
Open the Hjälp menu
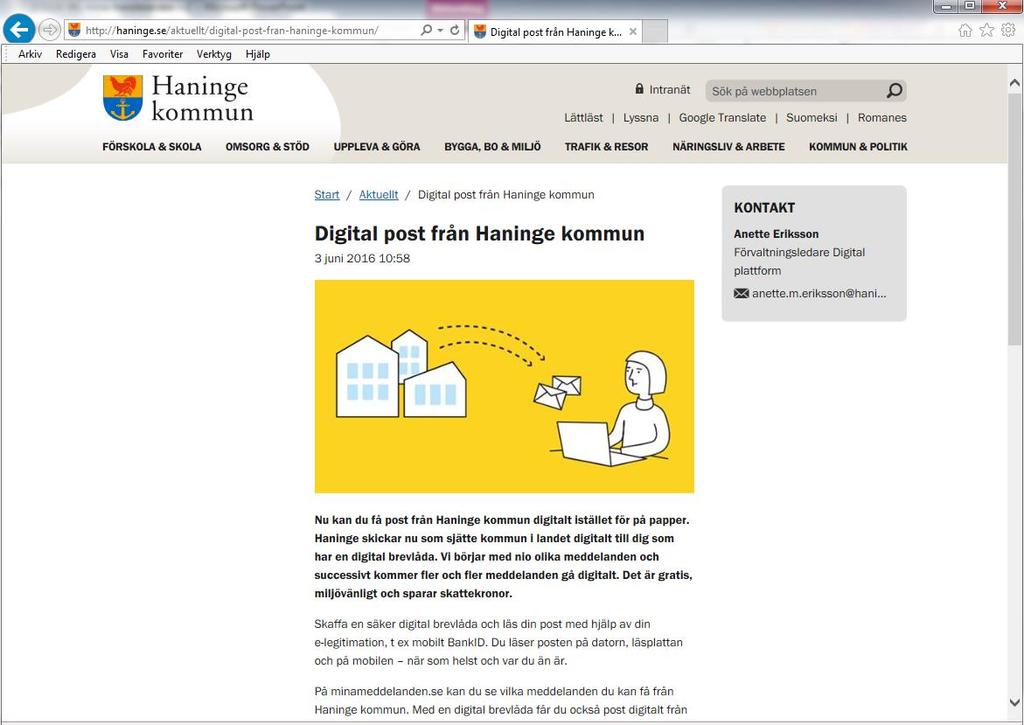pyautogui.click(x=258, y=54)
